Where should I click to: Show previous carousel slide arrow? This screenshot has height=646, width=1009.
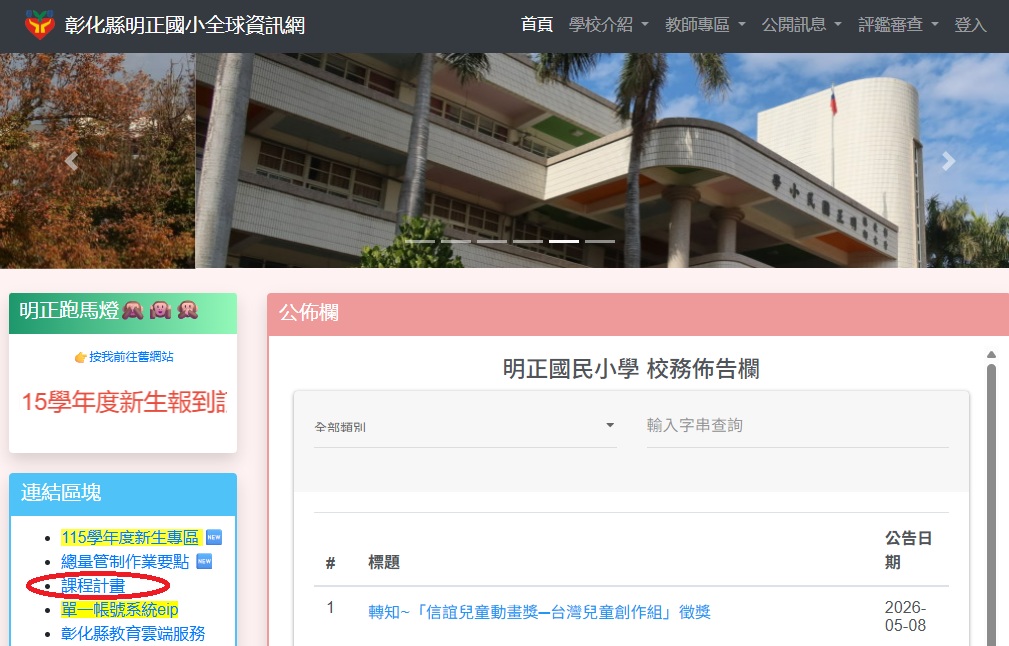(71, 161)
